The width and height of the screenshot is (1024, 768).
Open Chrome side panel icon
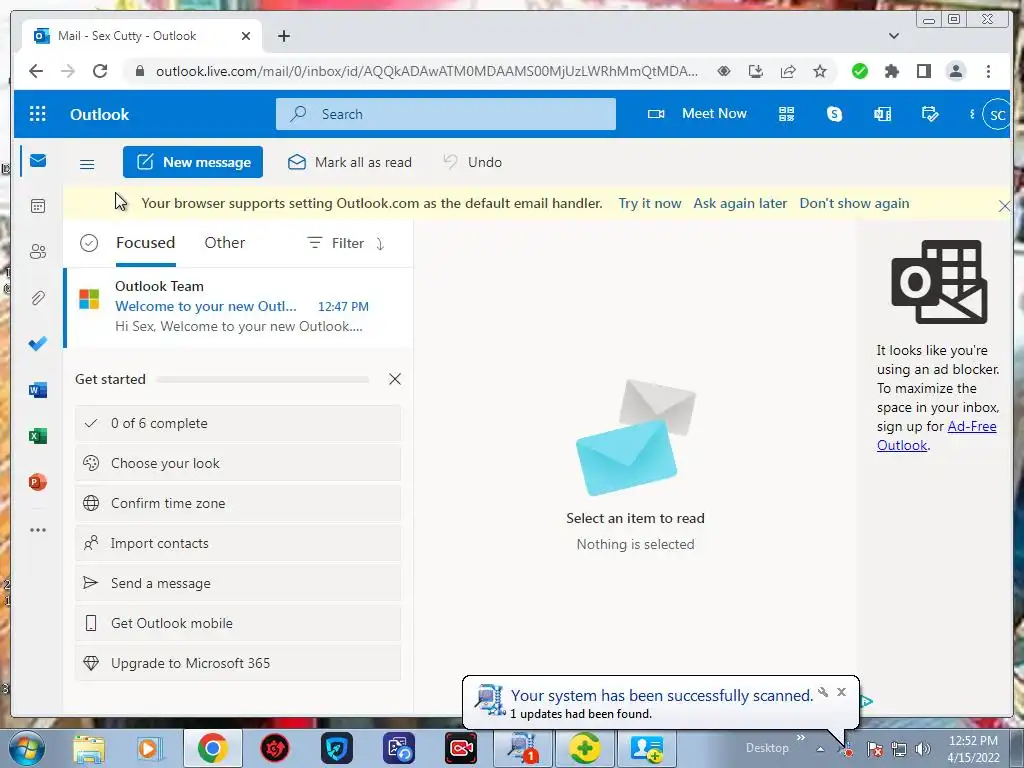[923, 71]
